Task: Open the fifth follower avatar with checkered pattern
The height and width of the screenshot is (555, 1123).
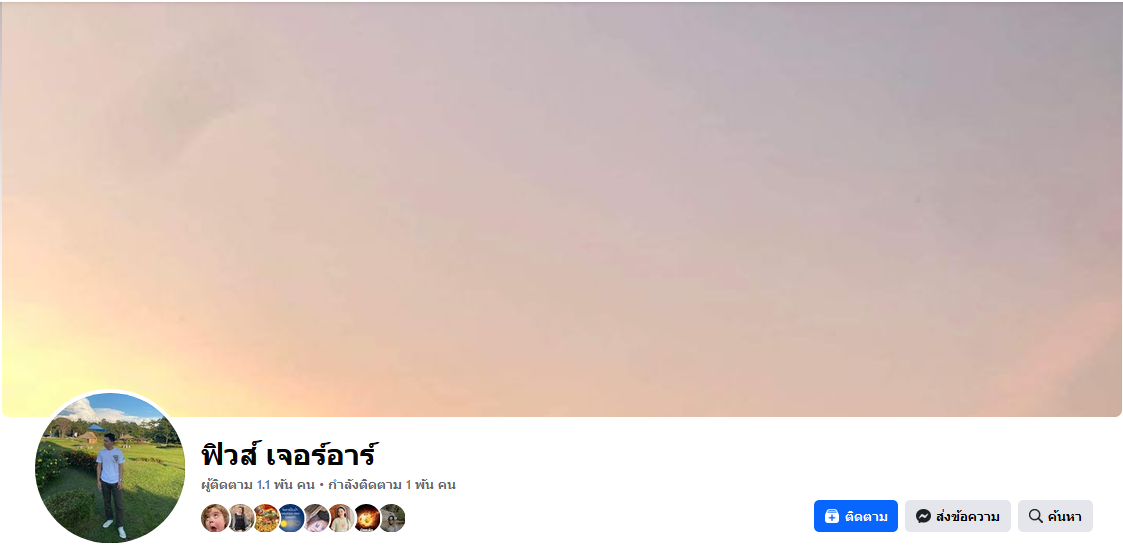Action: click(316, 518)
